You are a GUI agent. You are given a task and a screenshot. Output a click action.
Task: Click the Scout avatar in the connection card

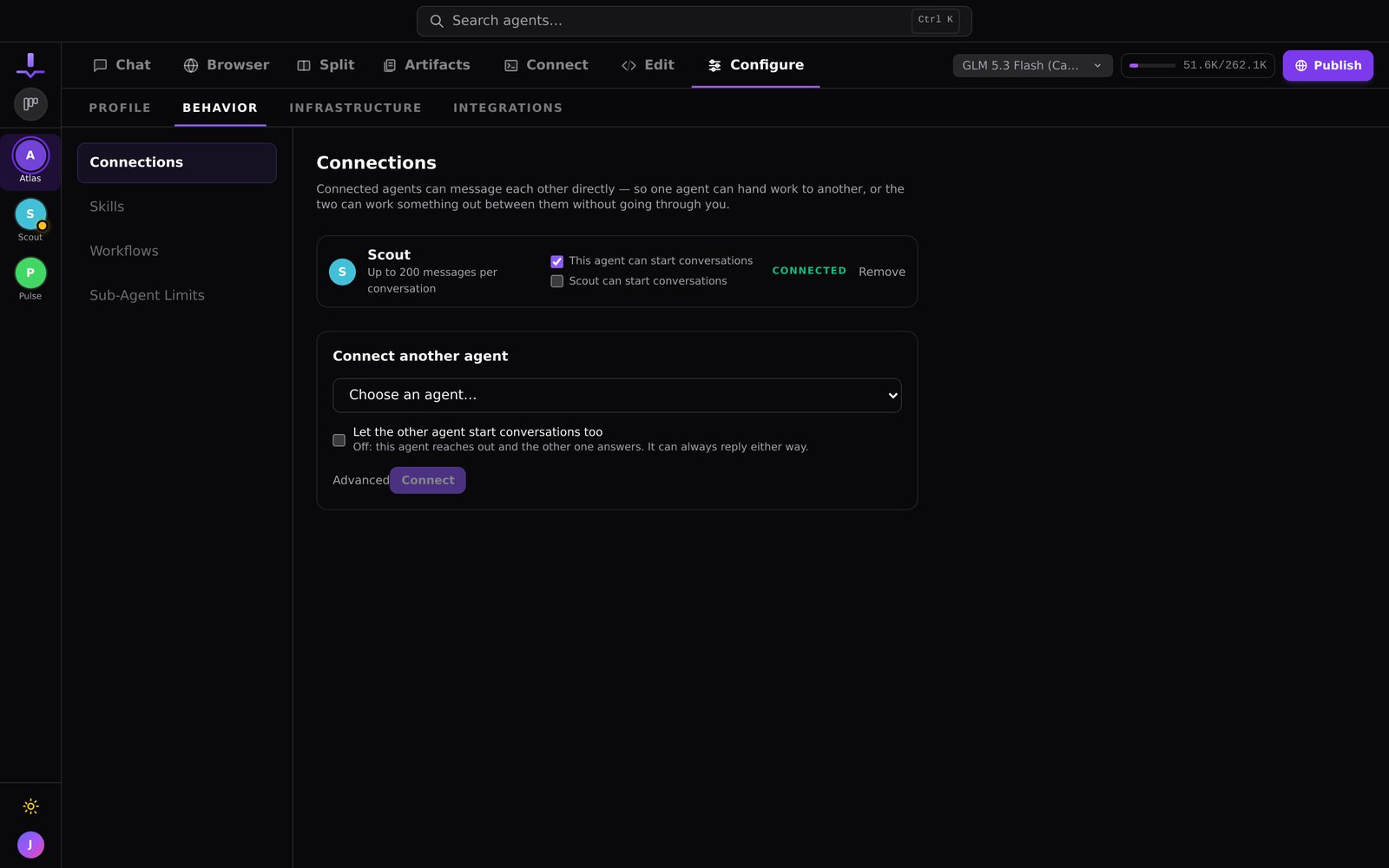(342, 272)
